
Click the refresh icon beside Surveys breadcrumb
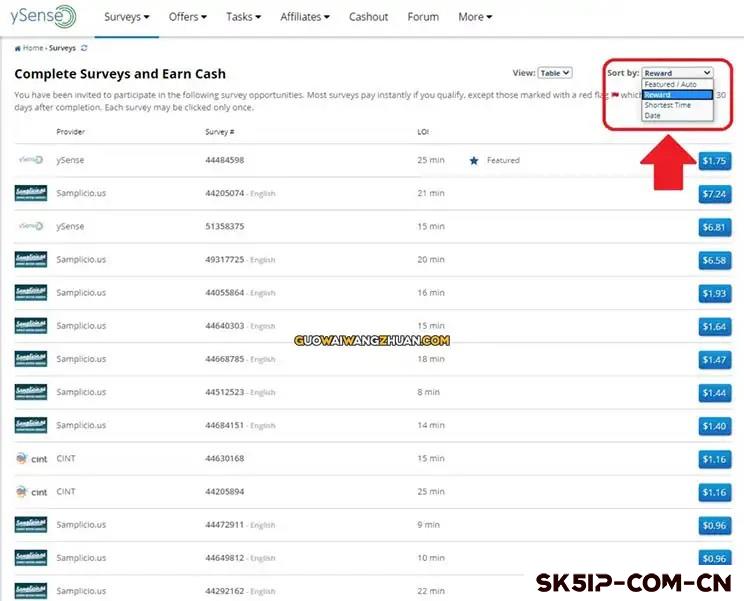(x=84, y=48)
